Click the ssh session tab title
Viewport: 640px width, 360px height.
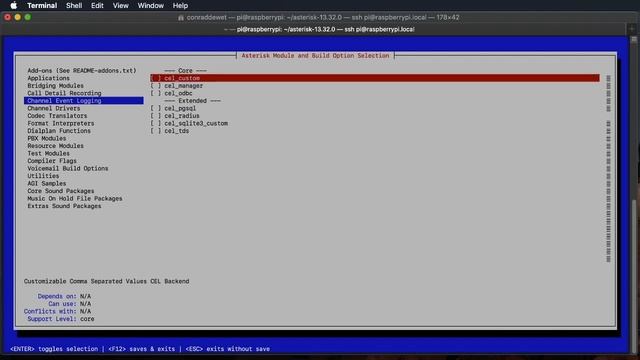point(325,29)
